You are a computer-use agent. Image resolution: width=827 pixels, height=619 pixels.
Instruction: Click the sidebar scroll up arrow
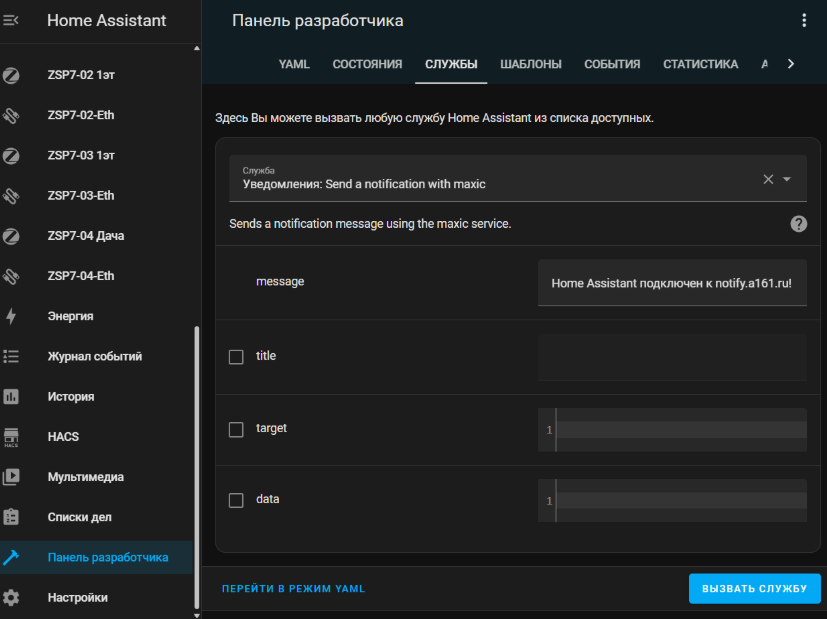click(x=197, y=48)
